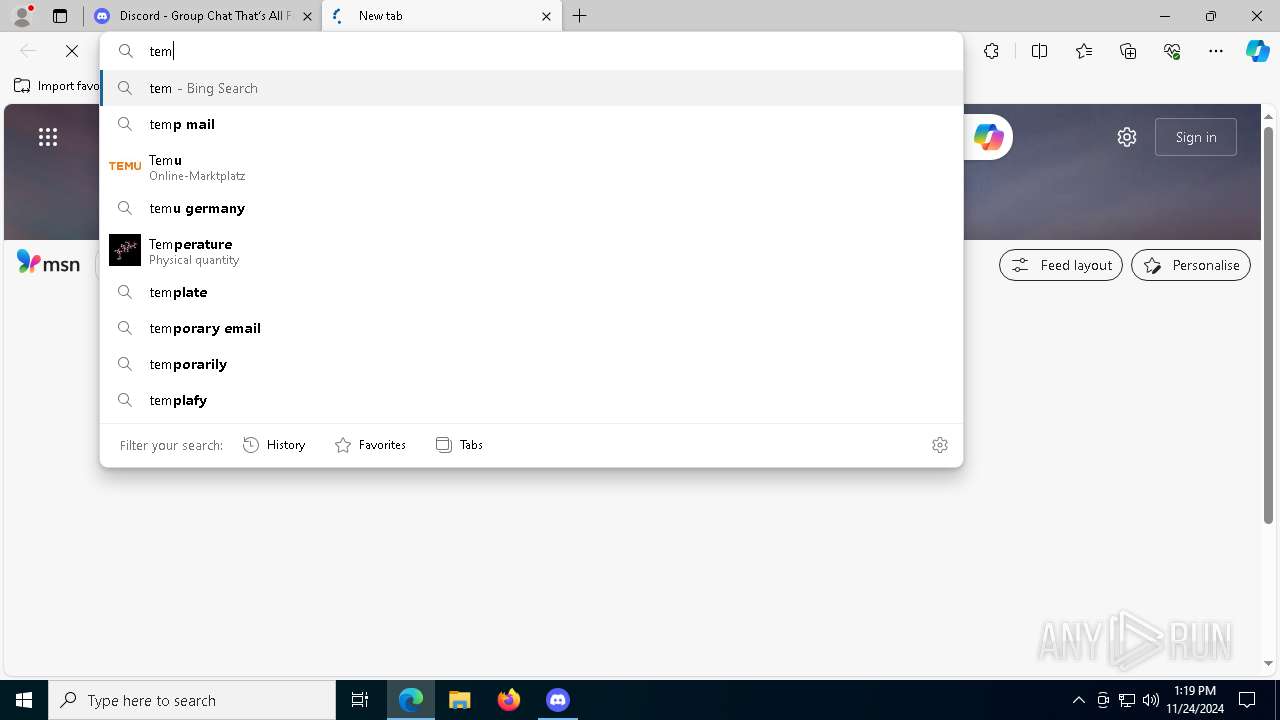The height and width of the screenshot is (720, 1280).
Task: Click the Personalise button
Action: click(1191, 265)
